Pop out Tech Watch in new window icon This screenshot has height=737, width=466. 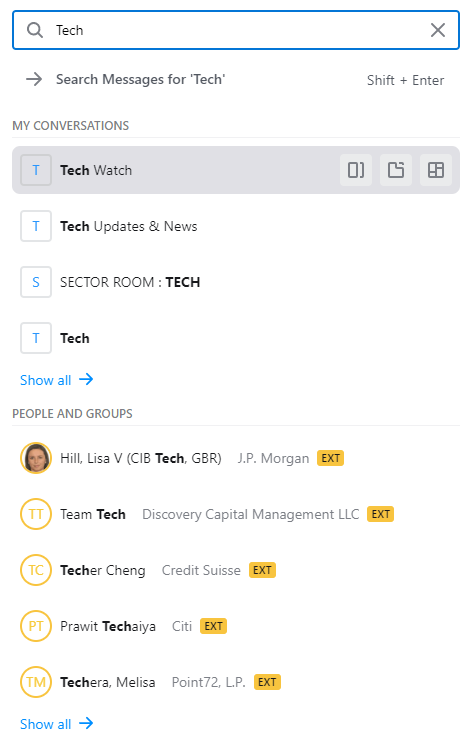coord(396,170)
